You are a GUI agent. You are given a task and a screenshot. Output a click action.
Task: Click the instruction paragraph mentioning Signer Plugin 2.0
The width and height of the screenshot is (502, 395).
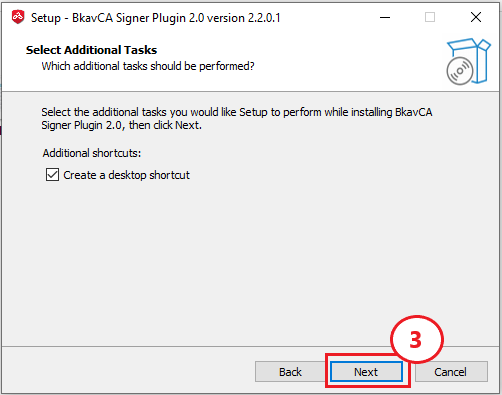pos(237,118)
